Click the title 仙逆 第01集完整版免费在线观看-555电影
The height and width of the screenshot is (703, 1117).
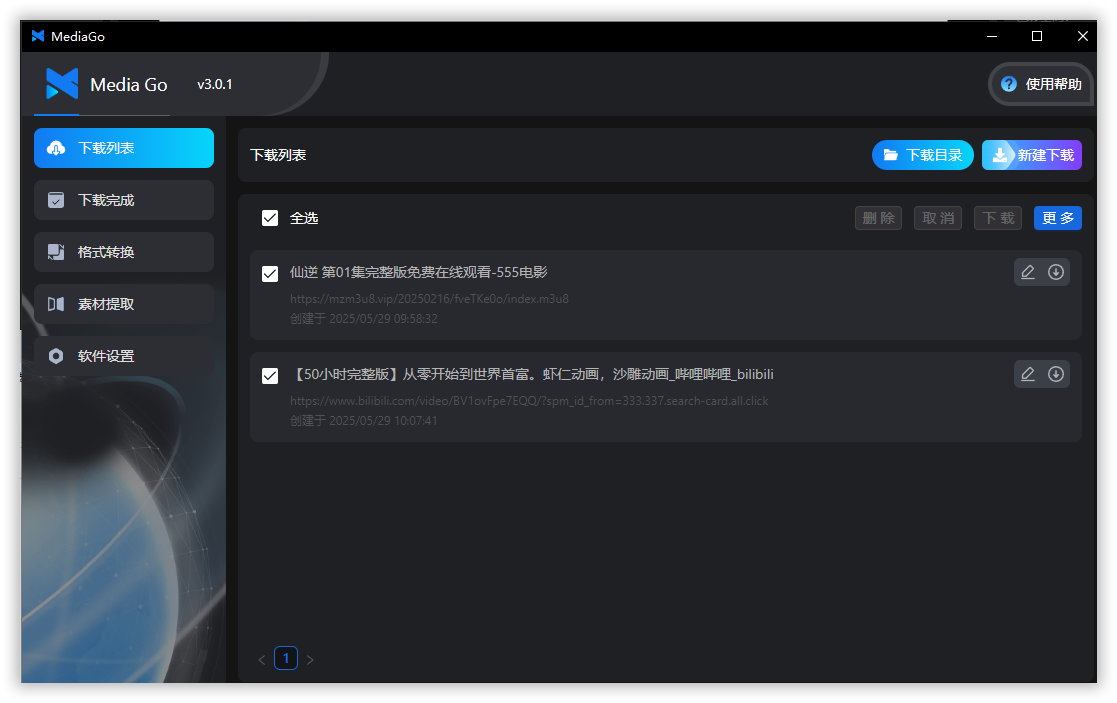pos(419,272)
